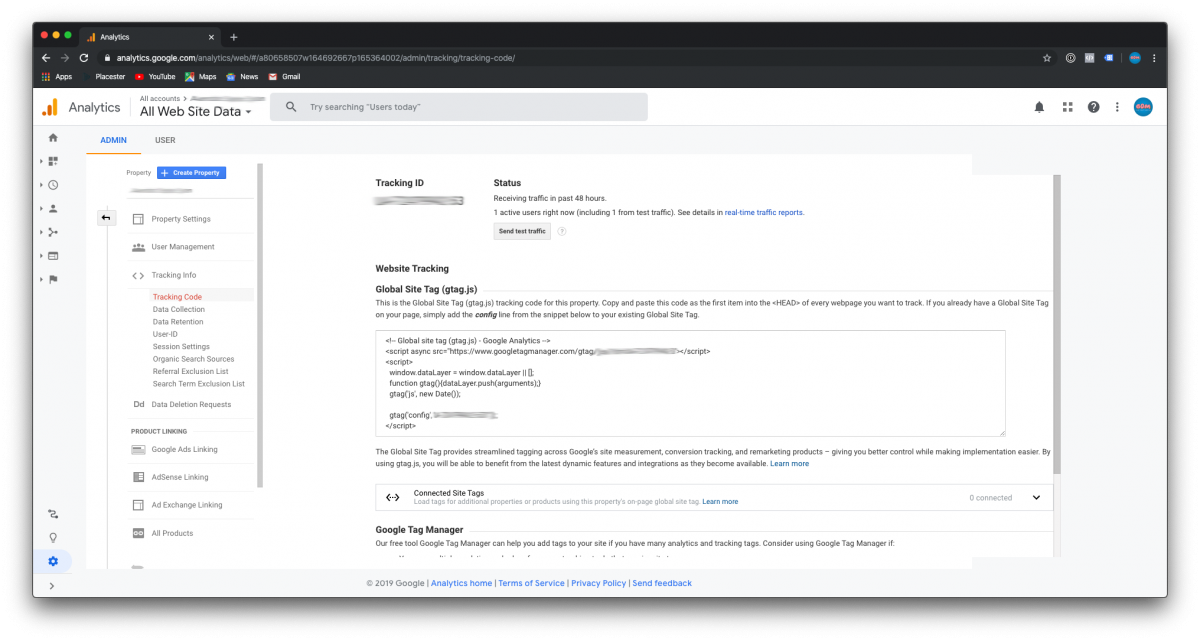Screen dimensions: 1200x641
Task: Open the All Web Site Data view dropdown
Action: [x=196, y=112]
